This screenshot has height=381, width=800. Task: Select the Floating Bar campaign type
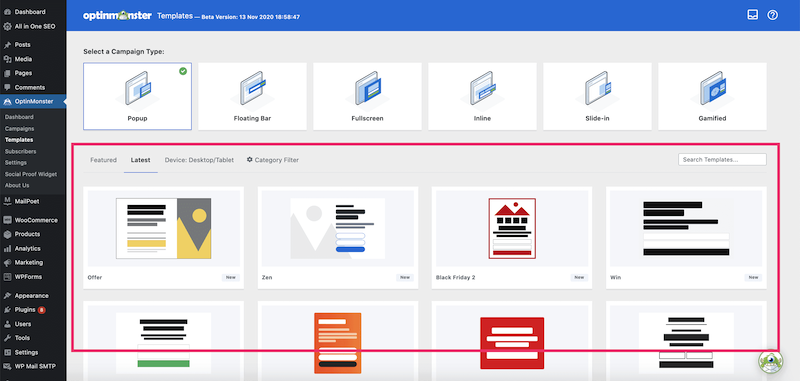pyautogui.click(x=253, y=96)
